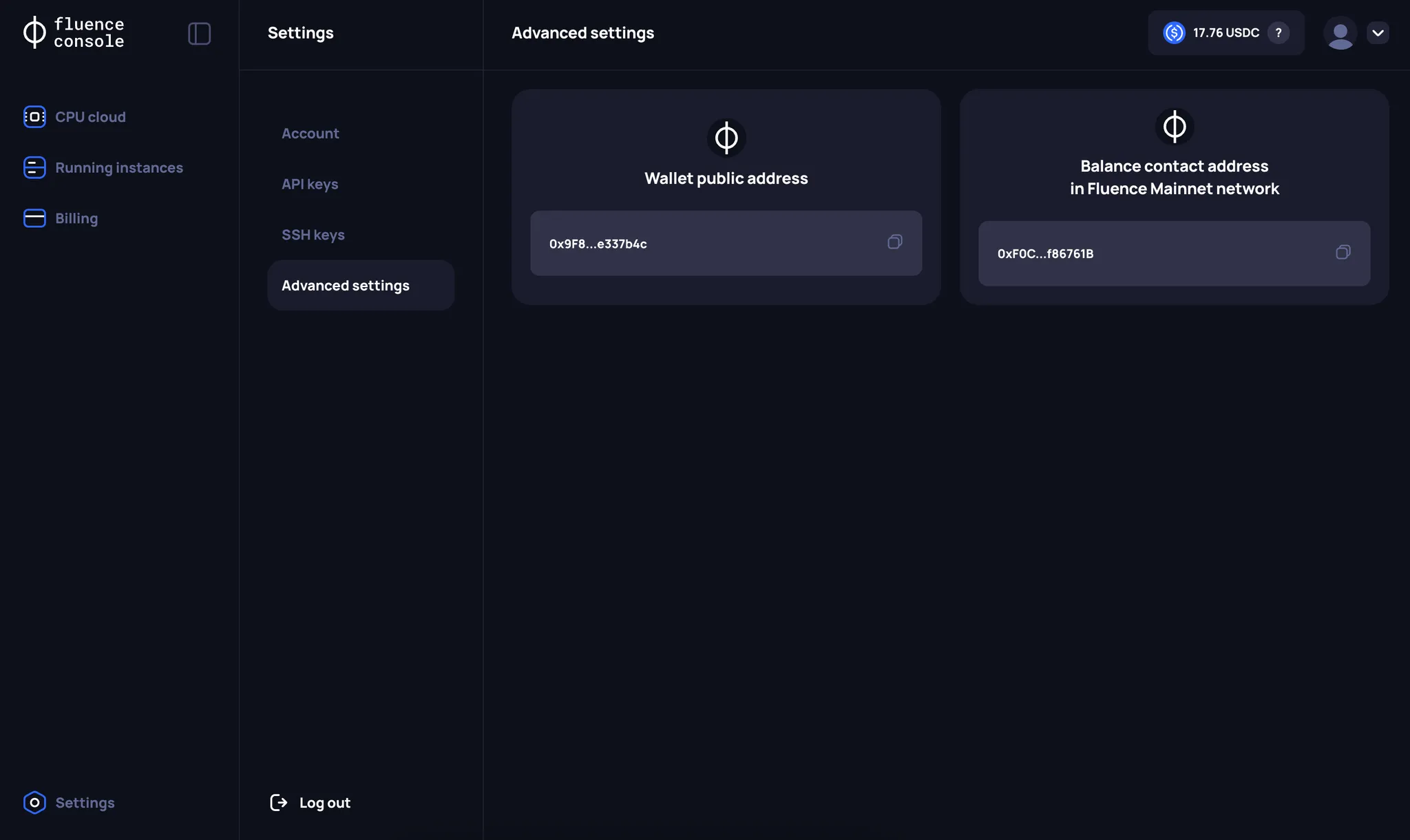Open the API keys section

[x=309, y=184]
